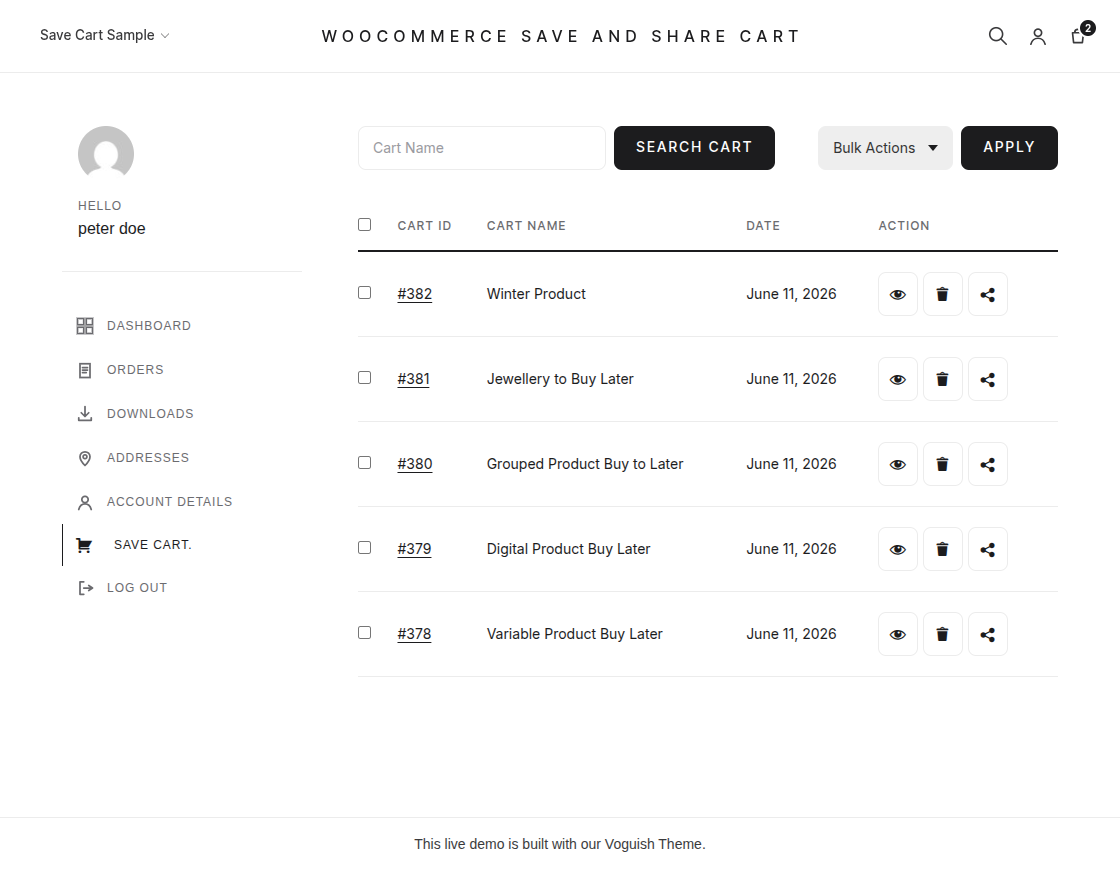The image size is (1120, 880).
Task: Open the search icon in header
Action: point(997,36)
